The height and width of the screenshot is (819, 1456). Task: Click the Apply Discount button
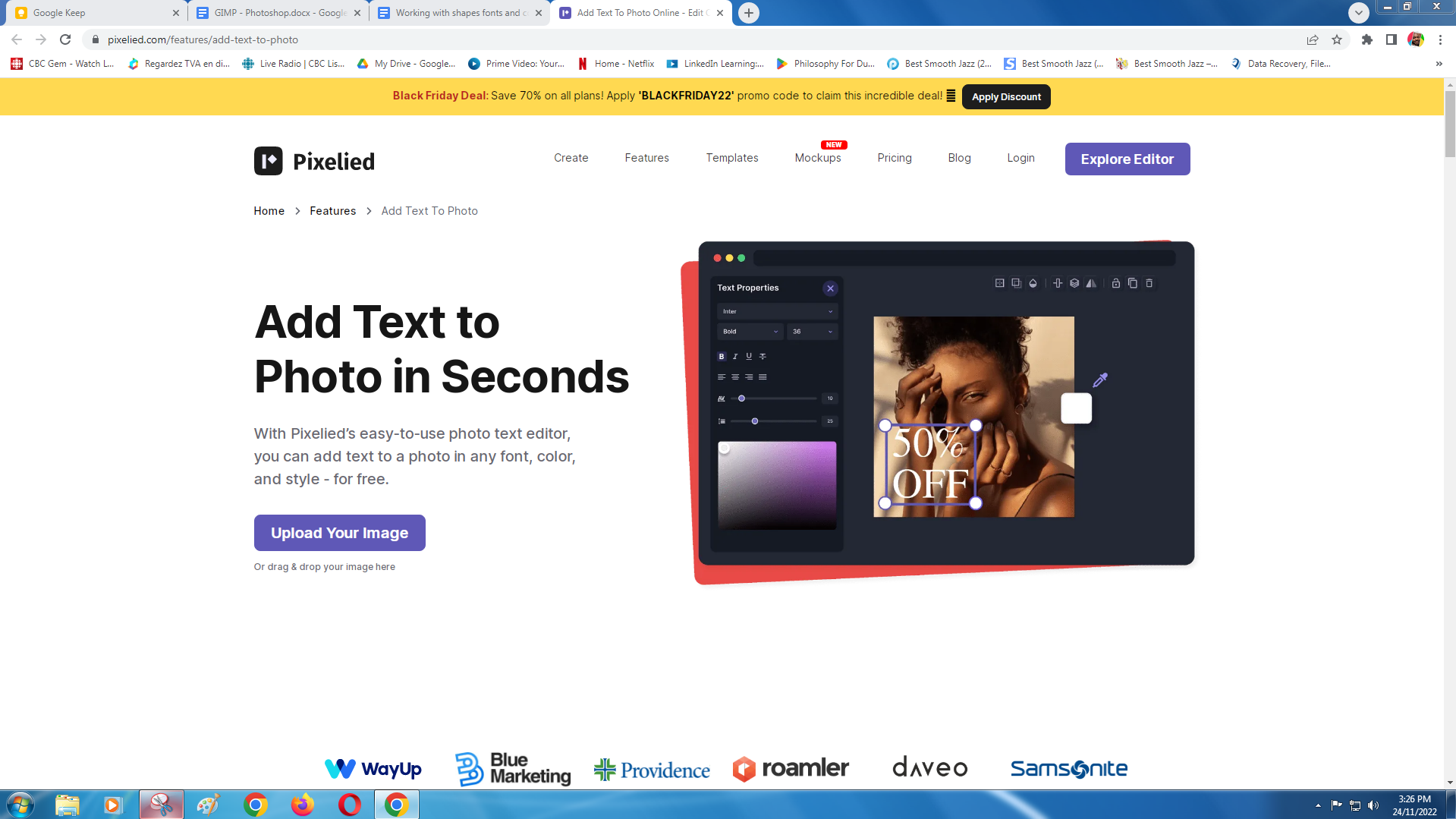(x=1006, y=97)
